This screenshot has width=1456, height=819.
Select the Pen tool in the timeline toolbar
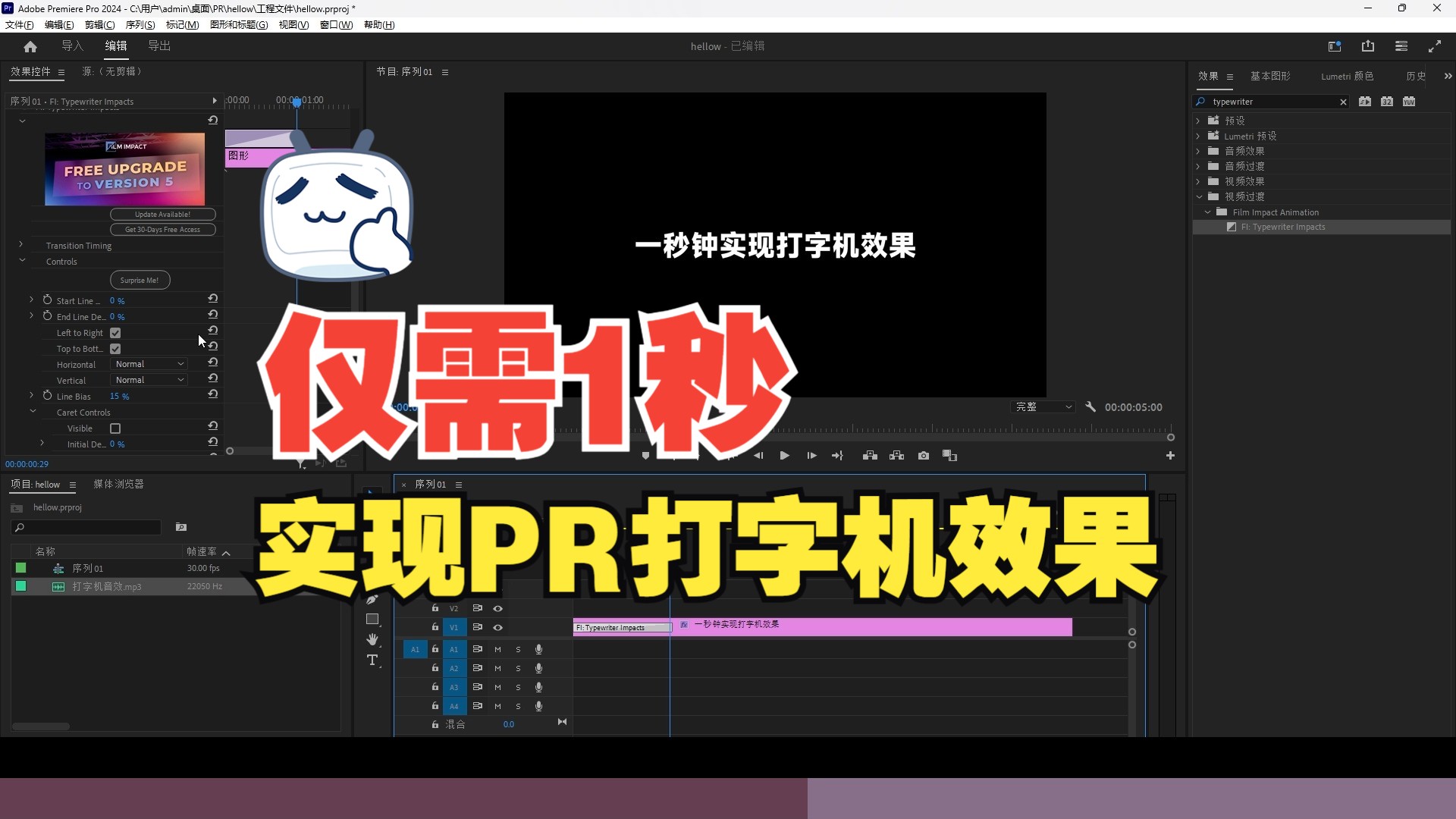pyautogui.click(x=372, y=599)
